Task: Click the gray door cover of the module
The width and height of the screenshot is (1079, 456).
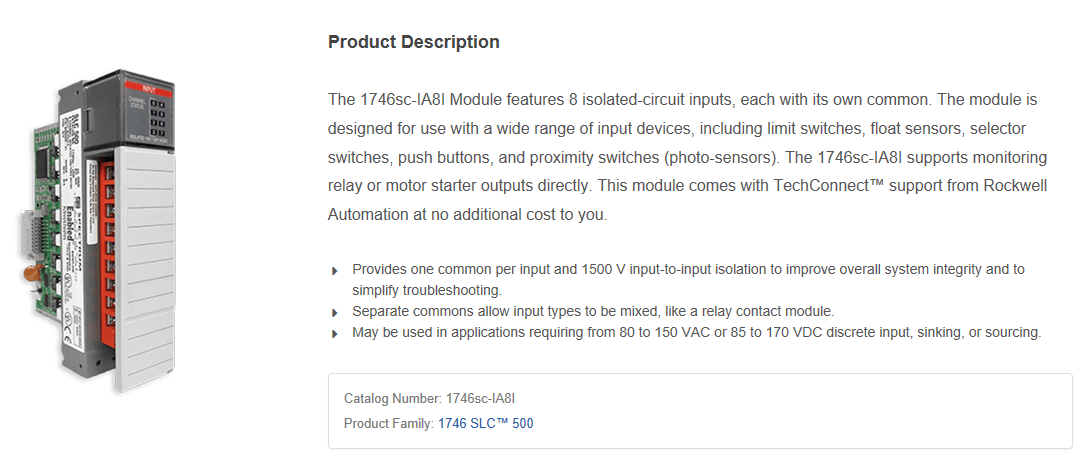Action: click(145, 268)
